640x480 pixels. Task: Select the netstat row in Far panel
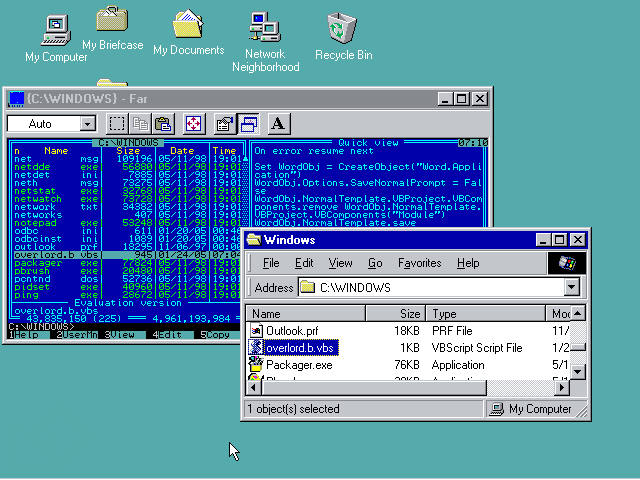click(127, 191)
